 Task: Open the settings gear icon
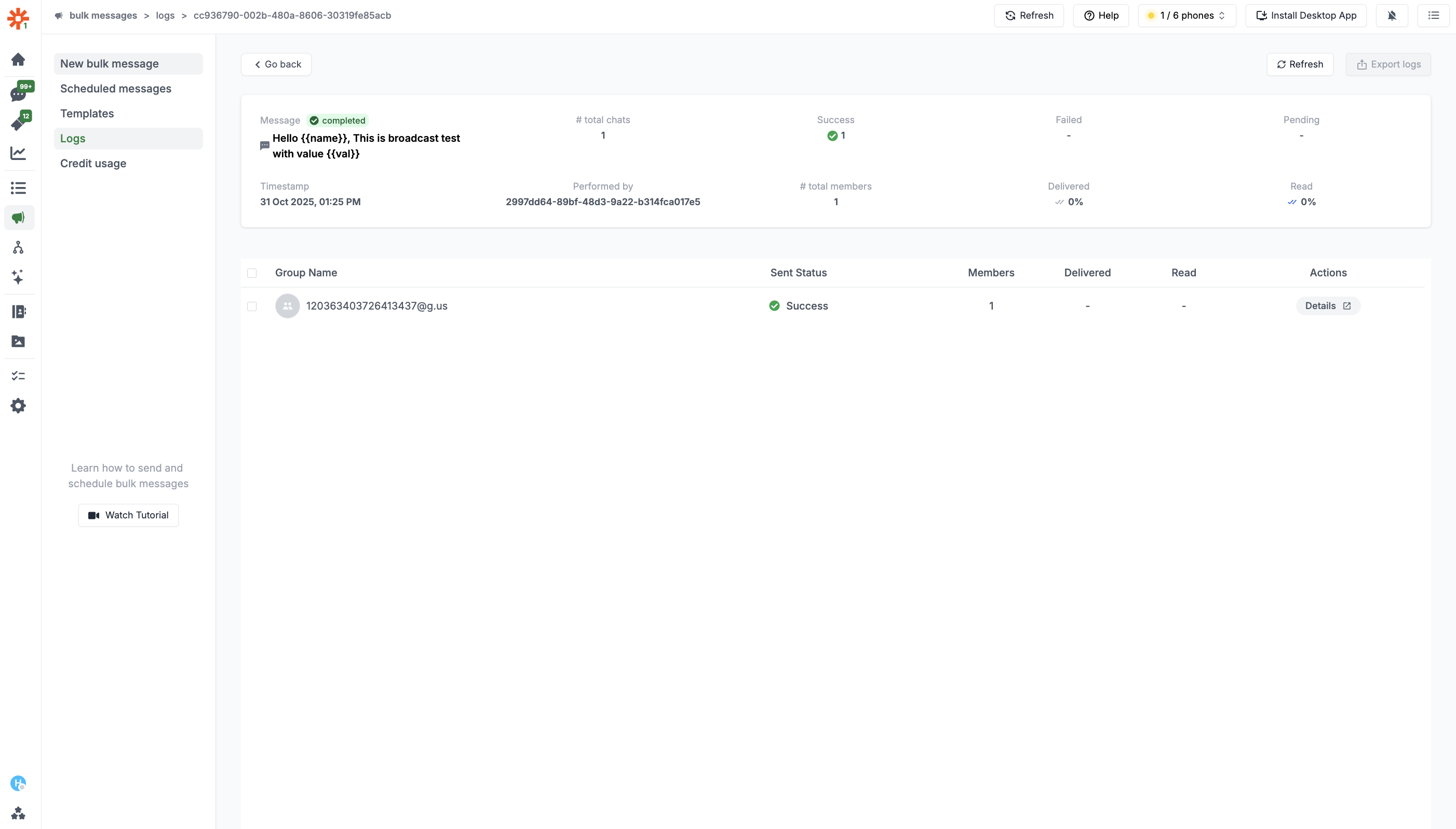18,406
